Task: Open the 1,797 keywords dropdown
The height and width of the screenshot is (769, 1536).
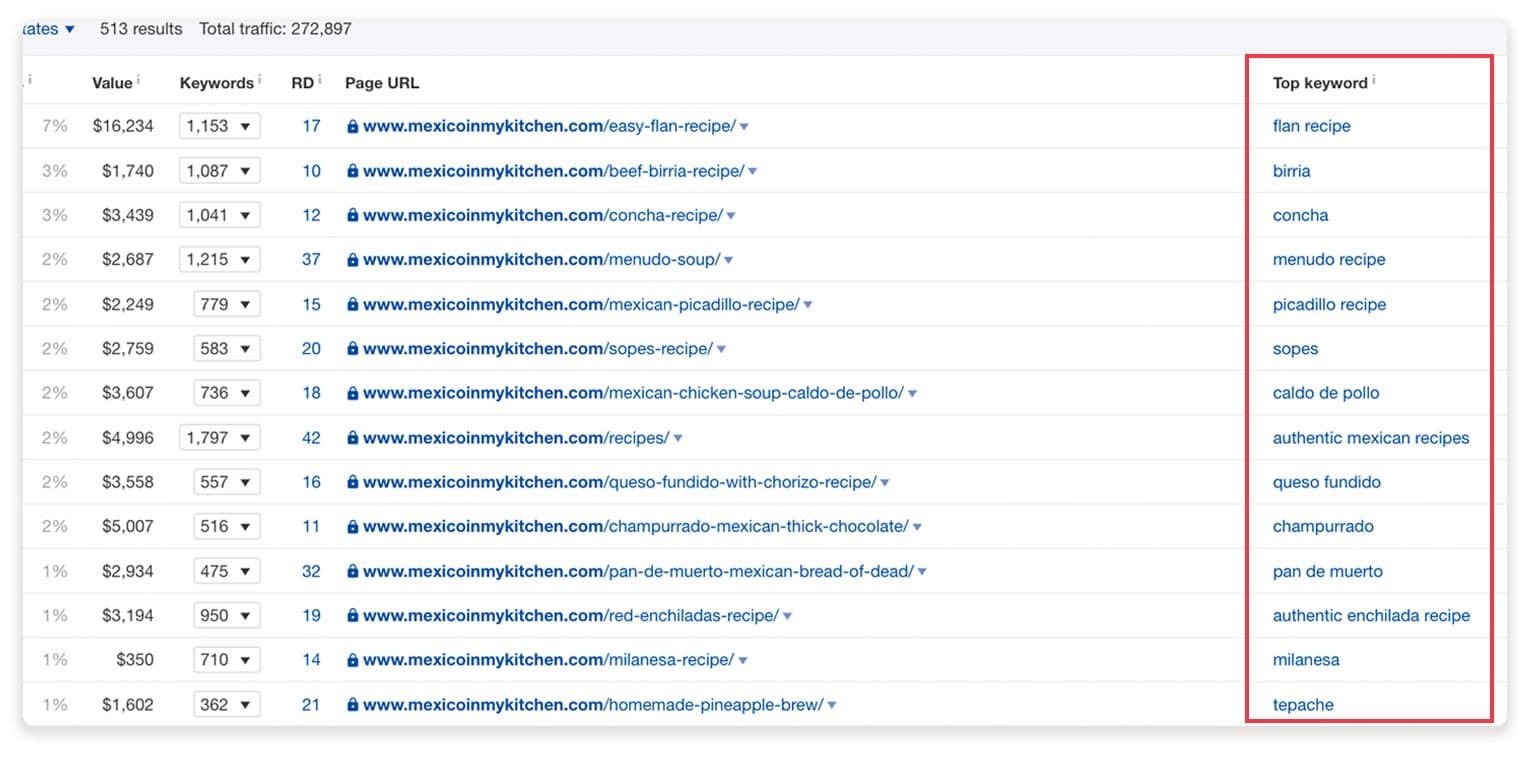Action: pos(220,437)
